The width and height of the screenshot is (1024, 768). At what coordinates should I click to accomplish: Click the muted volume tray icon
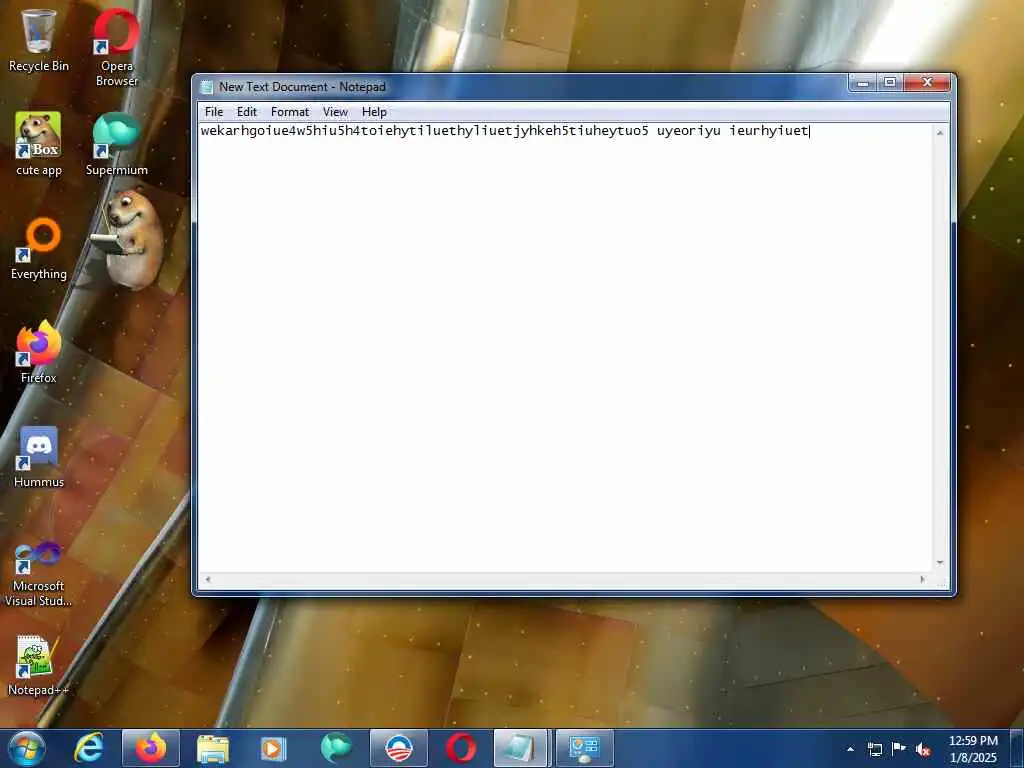coord(923,749)
